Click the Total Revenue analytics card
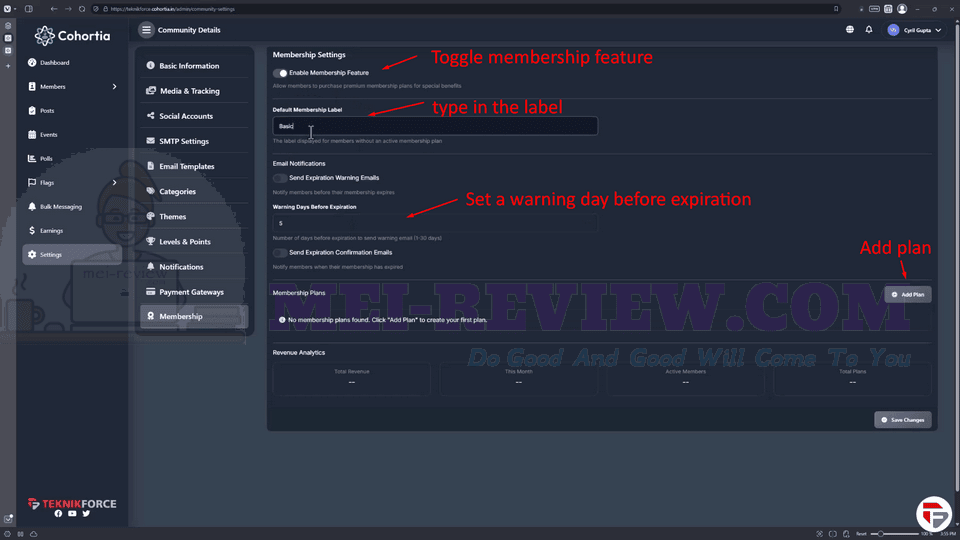This screenshot has height=540, width=960. (351, 378)
